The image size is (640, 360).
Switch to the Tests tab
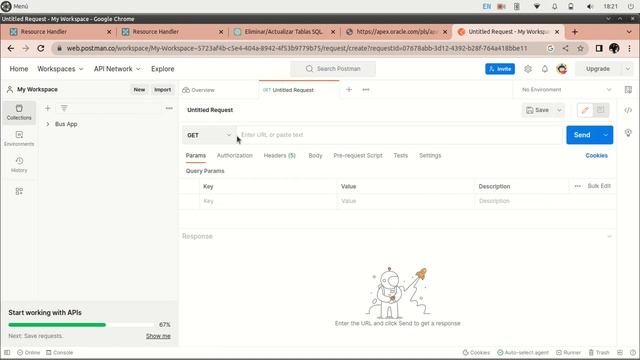point(400,156)
